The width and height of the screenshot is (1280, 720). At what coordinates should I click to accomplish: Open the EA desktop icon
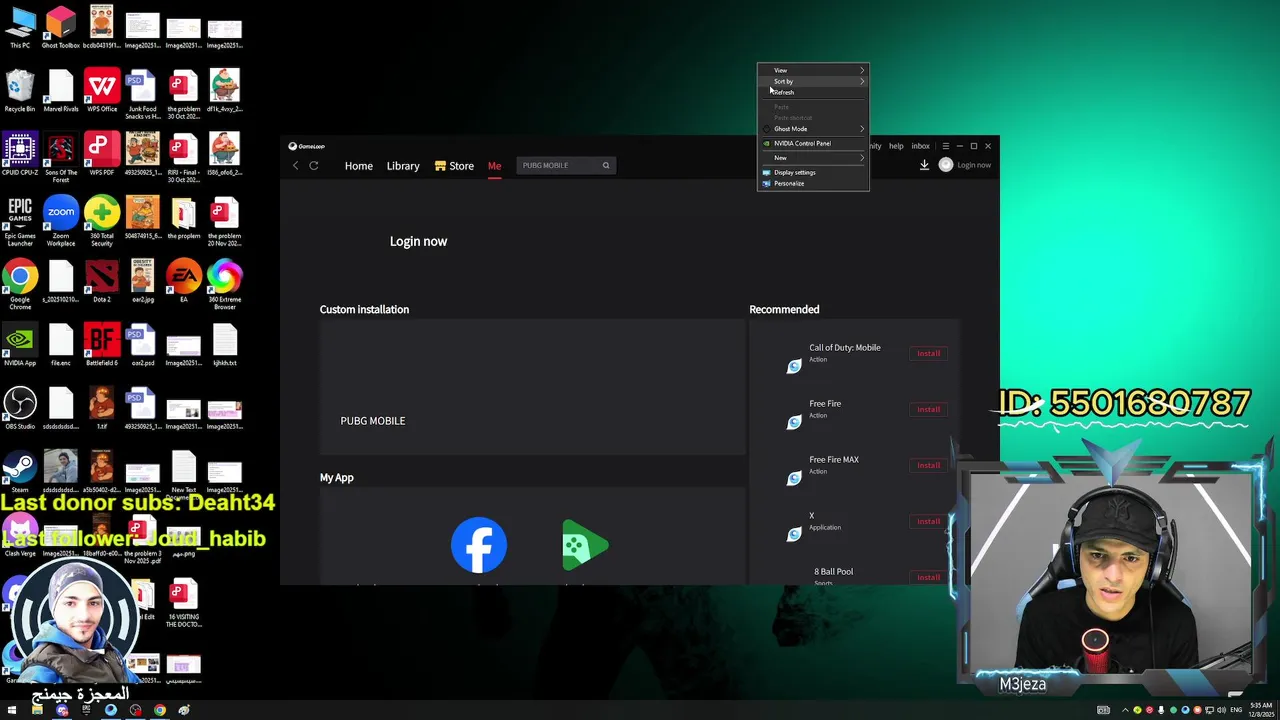[184, 281]
